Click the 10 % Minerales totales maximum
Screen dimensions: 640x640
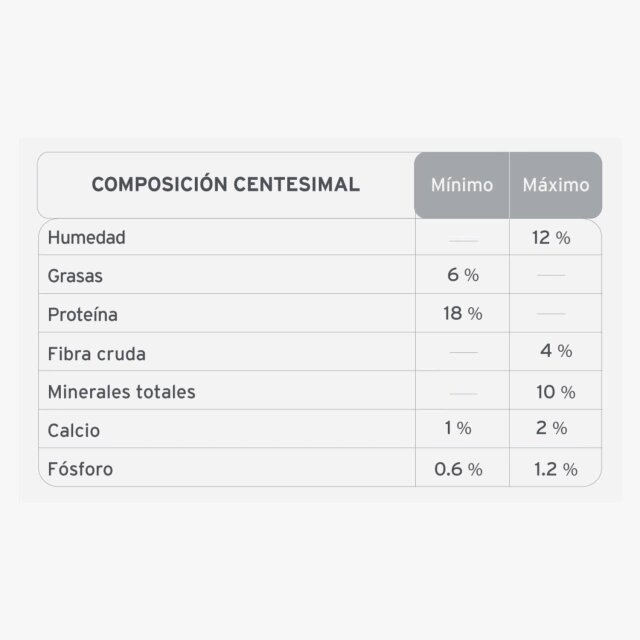[x=556, y=392]
